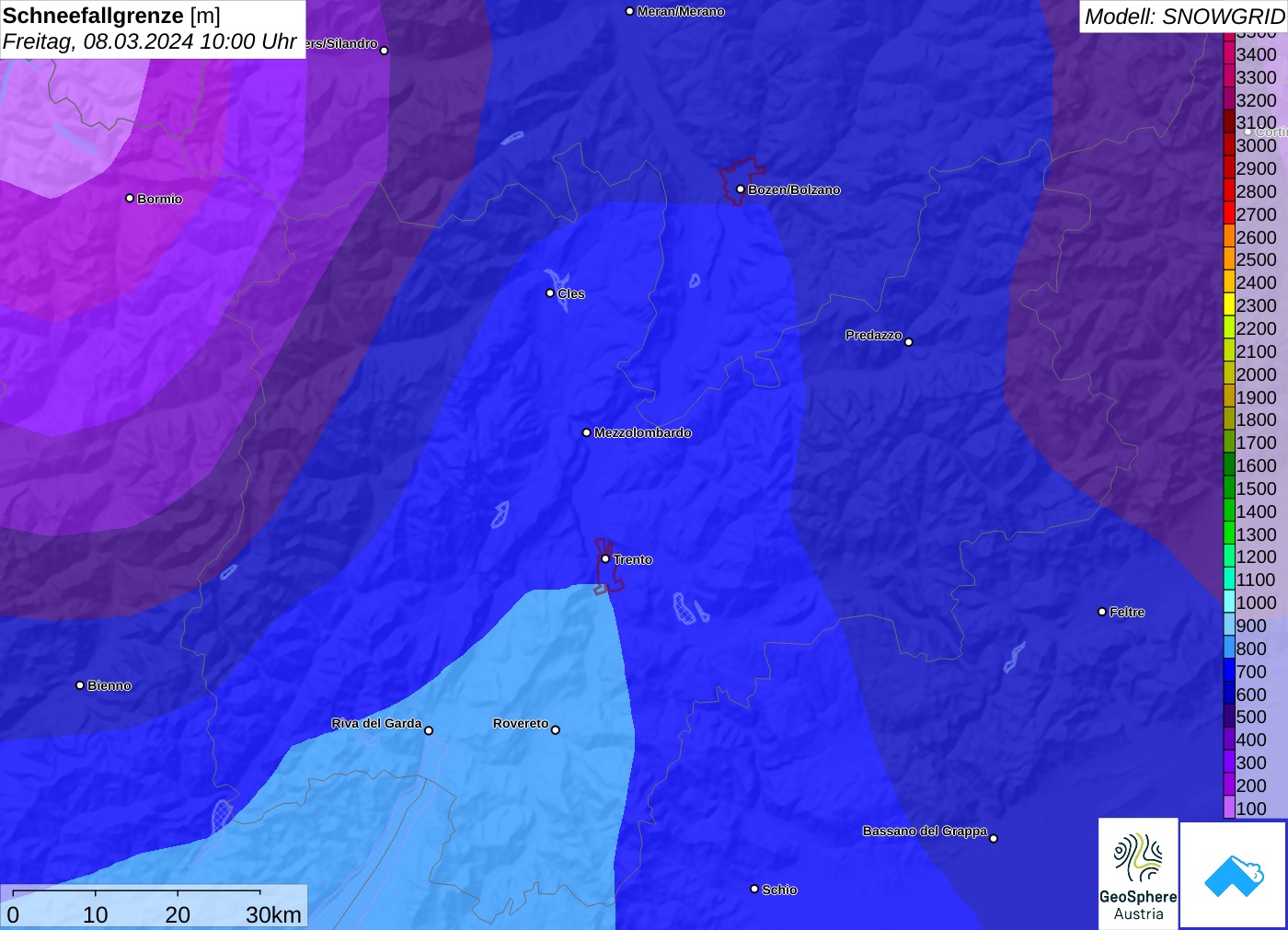Pick the Predazzo map marker dot
The height and width of the screenshot is (930, 1288).
tap(909, 342)
